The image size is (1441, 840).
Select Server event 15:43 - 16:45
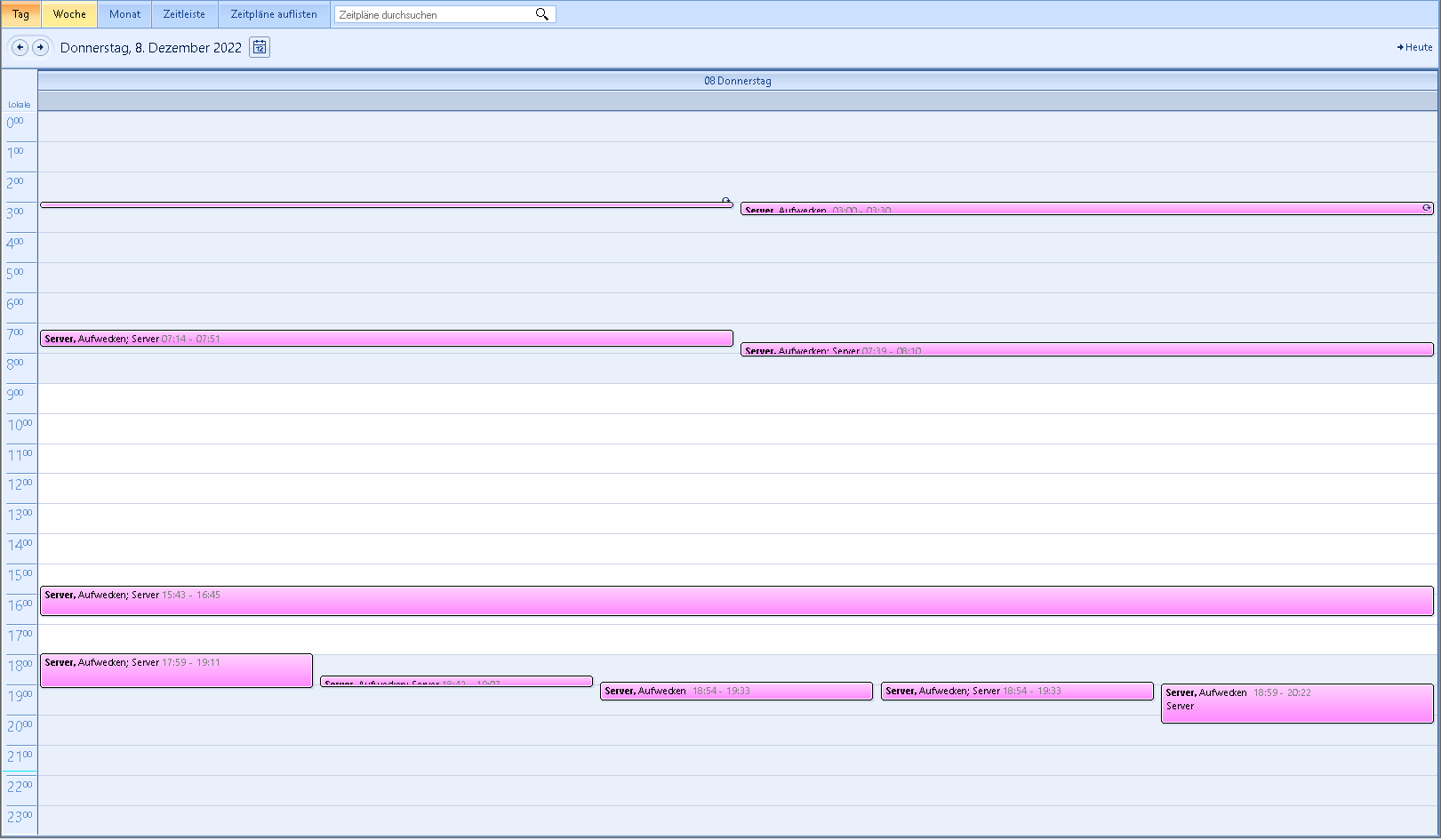pos(736,601)
